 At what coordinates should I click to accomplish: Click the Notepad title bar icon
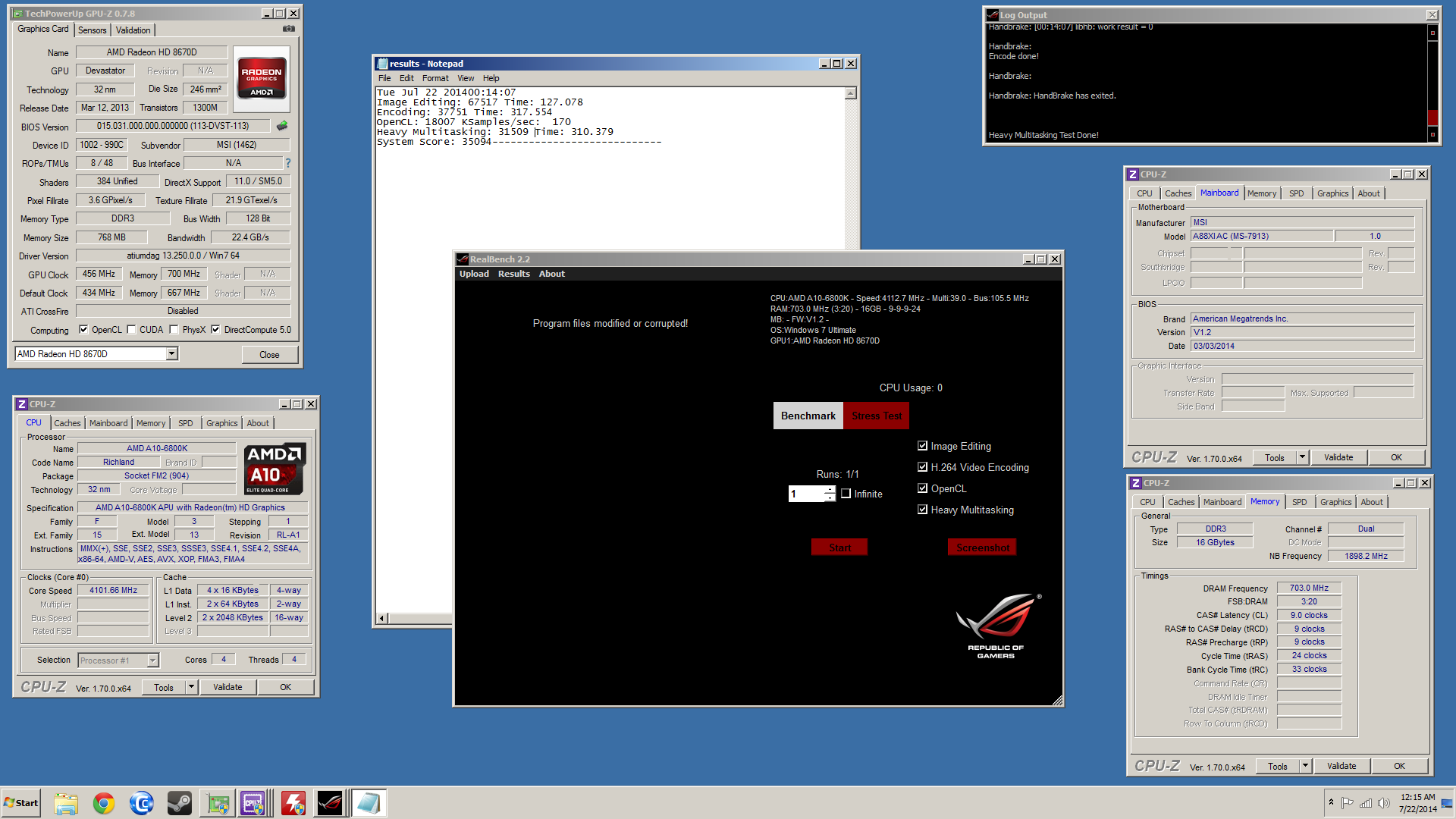point(383,64)
